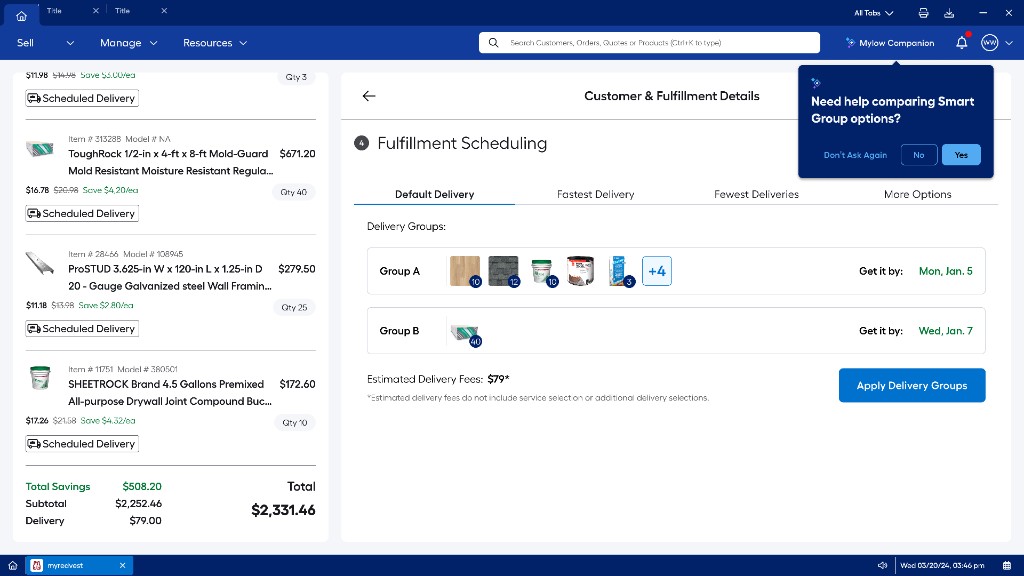Switch to the first Title tab
The image size is (1024, 576).
click(x=54, y=10)
